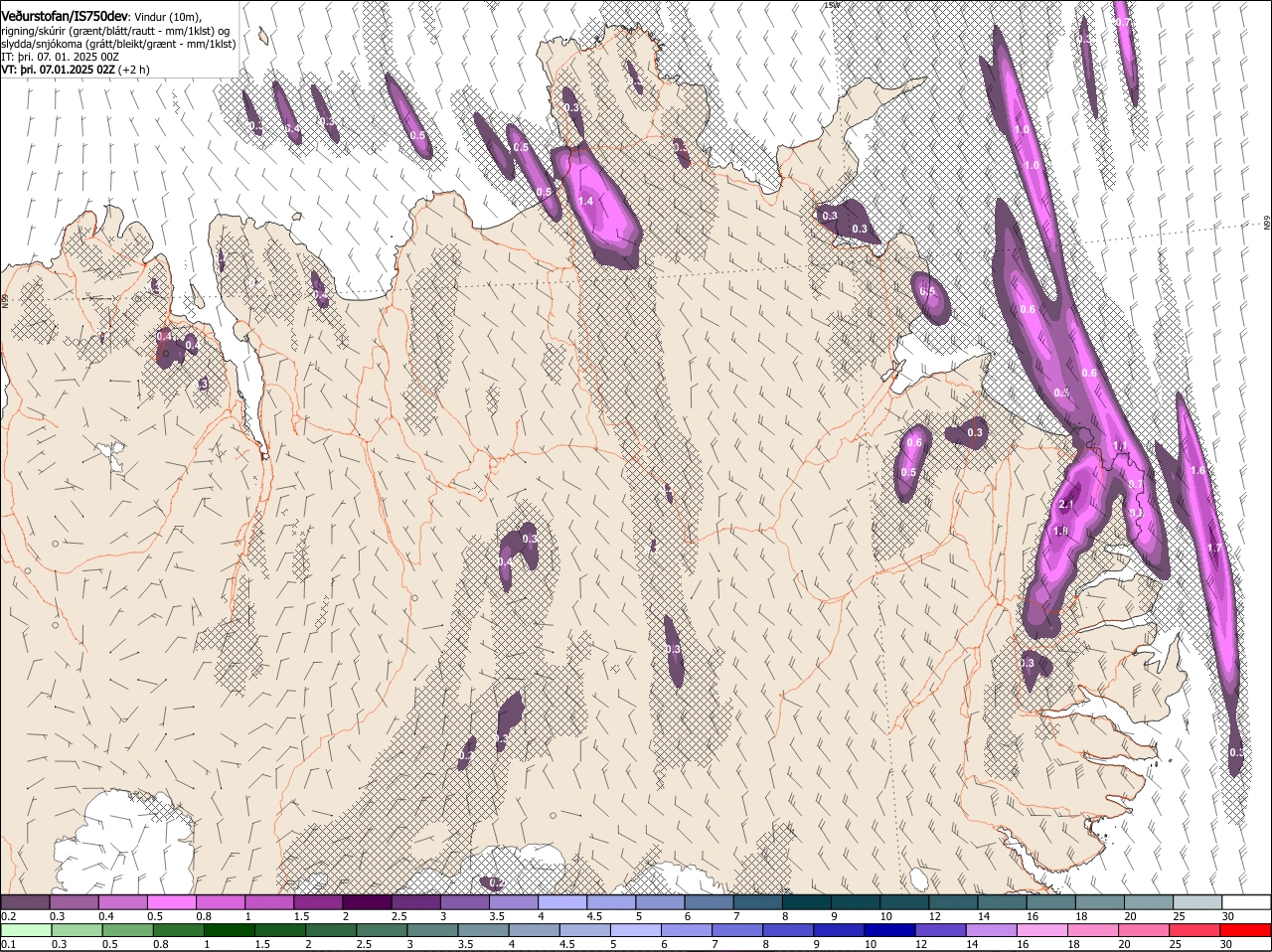Click the '1.6' precipitation value on the map
Viewport: 1272px width, 952px height.
[x=1197, y=471]
